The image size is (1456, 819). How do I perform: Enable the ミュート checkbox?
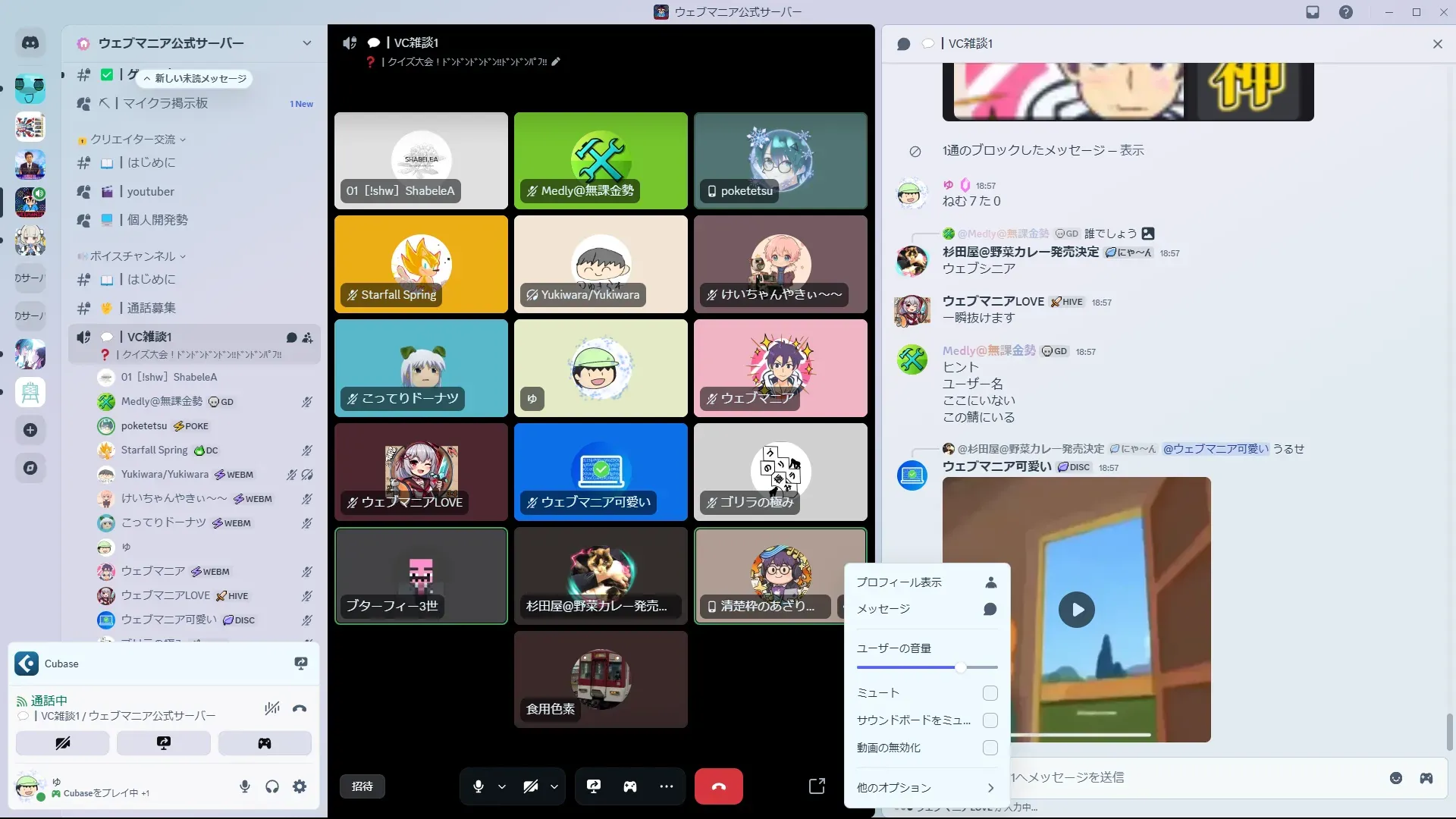click(990, 693)
